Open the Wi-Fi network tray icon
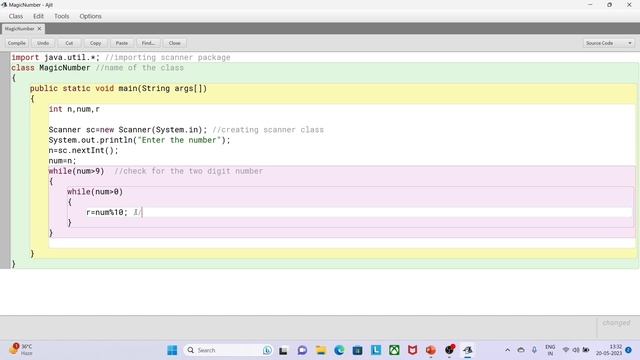The image size is (640, 360). coord(566,350)
